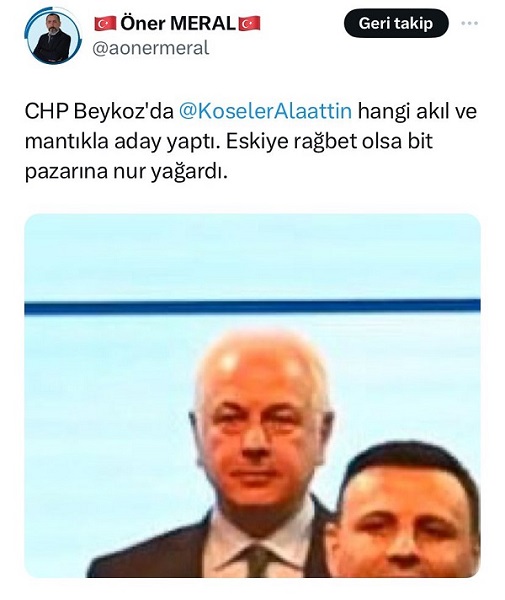Screen dimensions: 505x600
Task: Click the last line "pazarına nur yağardı."
Action: (126, 171)
